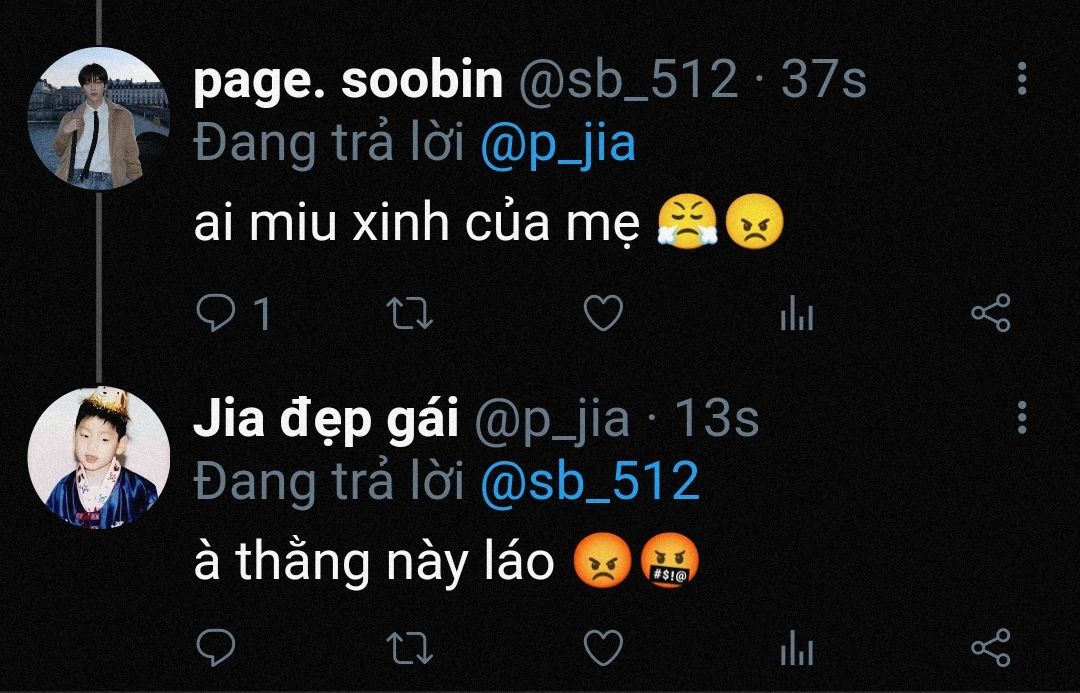
Task: Share the Jia đẹp gái tweet
Action: 990,648
